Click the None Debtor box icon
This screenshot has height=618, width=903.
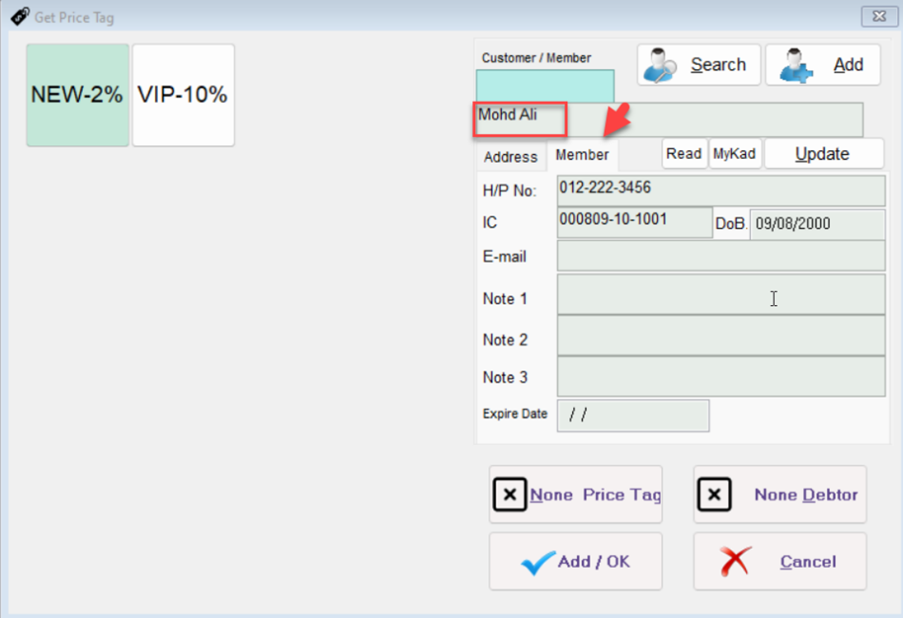click(x=714, y=494)
